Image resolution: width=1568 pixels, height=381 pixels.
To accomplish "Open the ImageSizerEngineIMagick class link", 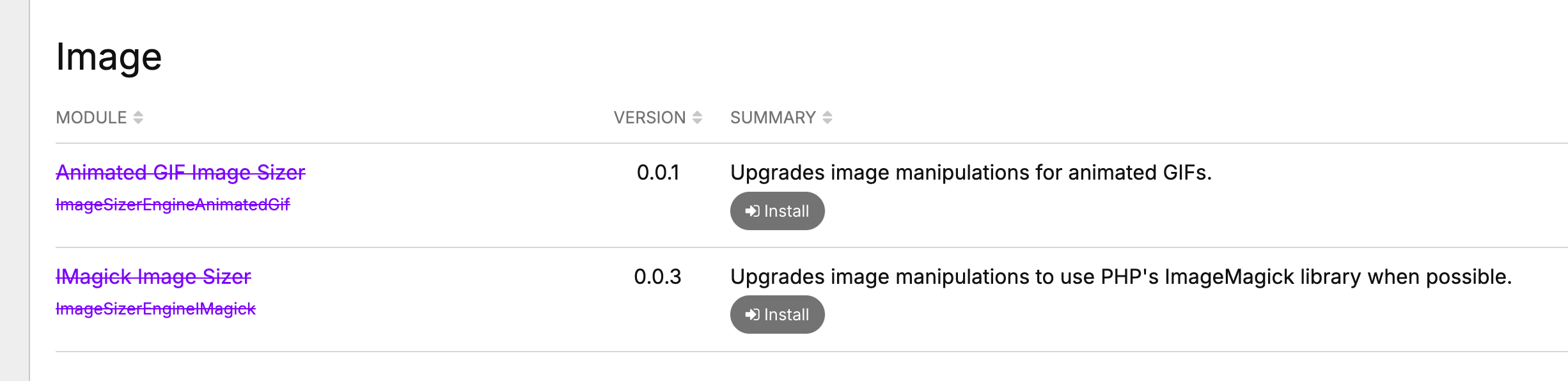I will pos(155,309).
